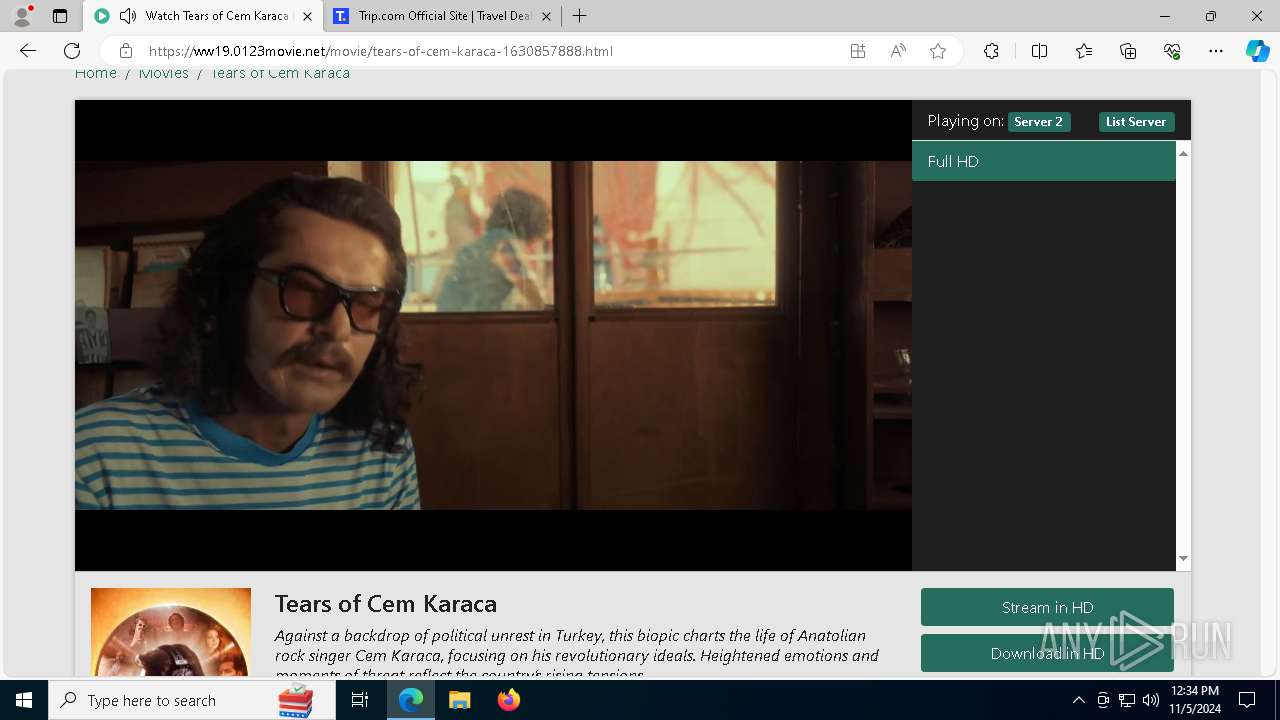Open a new browser tab
The image size is (1280, 720).
(x=580, y=16)
